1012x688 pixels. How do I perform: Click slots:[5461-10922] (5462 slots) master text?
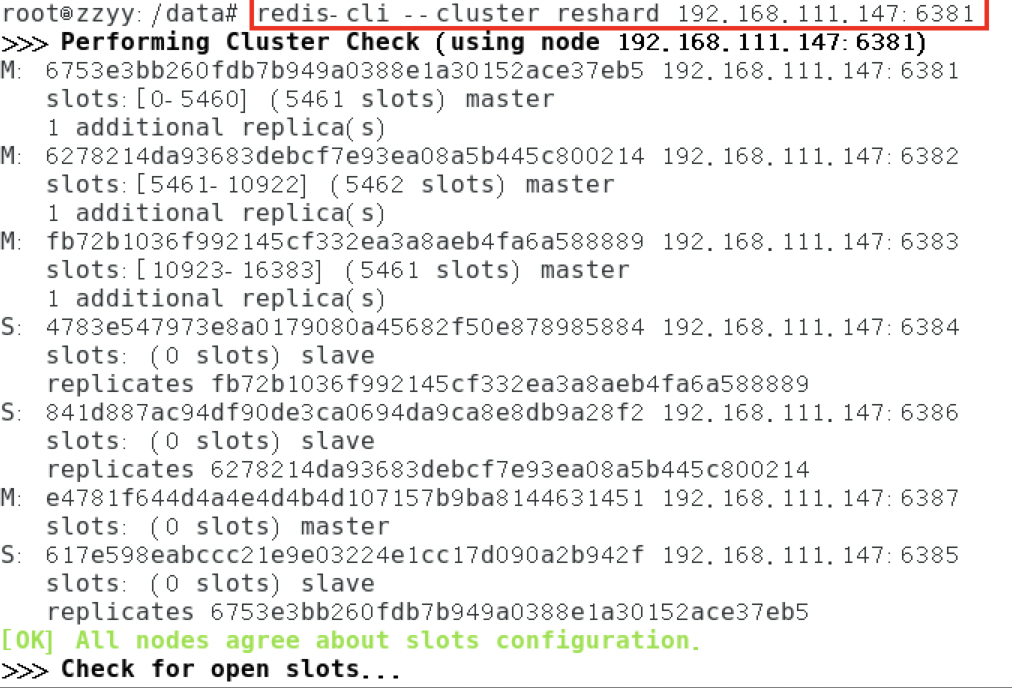(330, 185)
